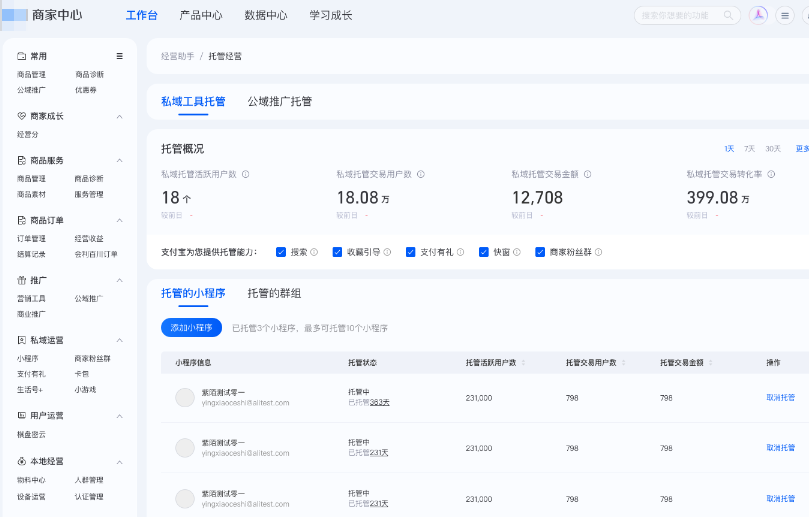Uncheck the 收藏引导 checkbox
The height and width of the screenshot is (517, 809).
(337, 252)
